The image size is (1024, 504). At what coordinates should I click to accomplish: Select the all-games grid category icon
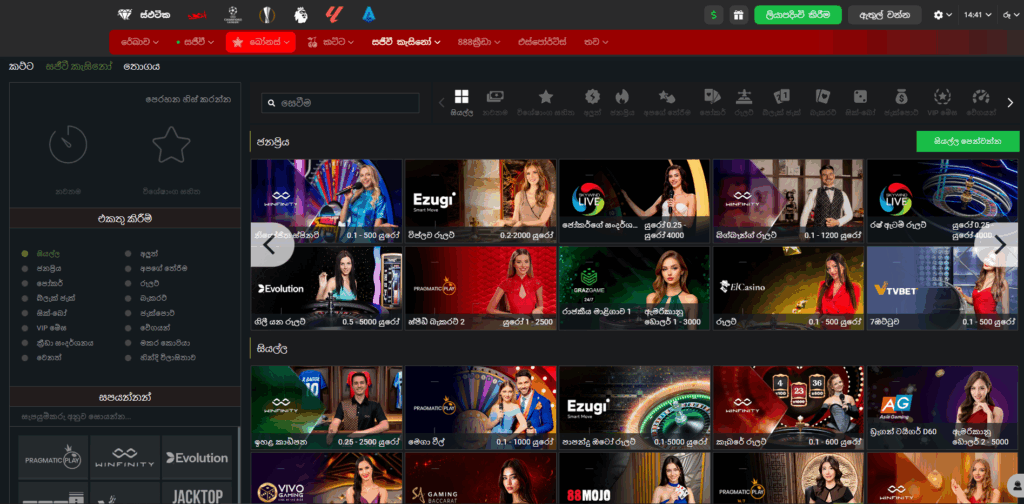click(462, 97)
